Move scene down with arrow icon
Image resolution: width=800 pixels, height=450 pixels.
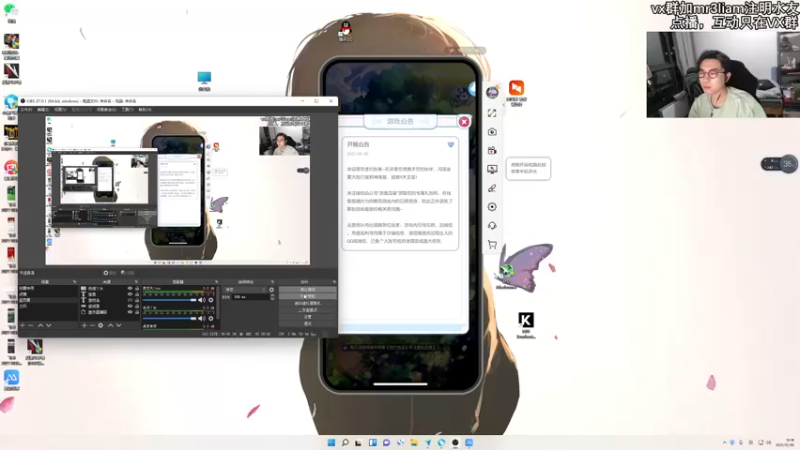[x=48, y=326]
